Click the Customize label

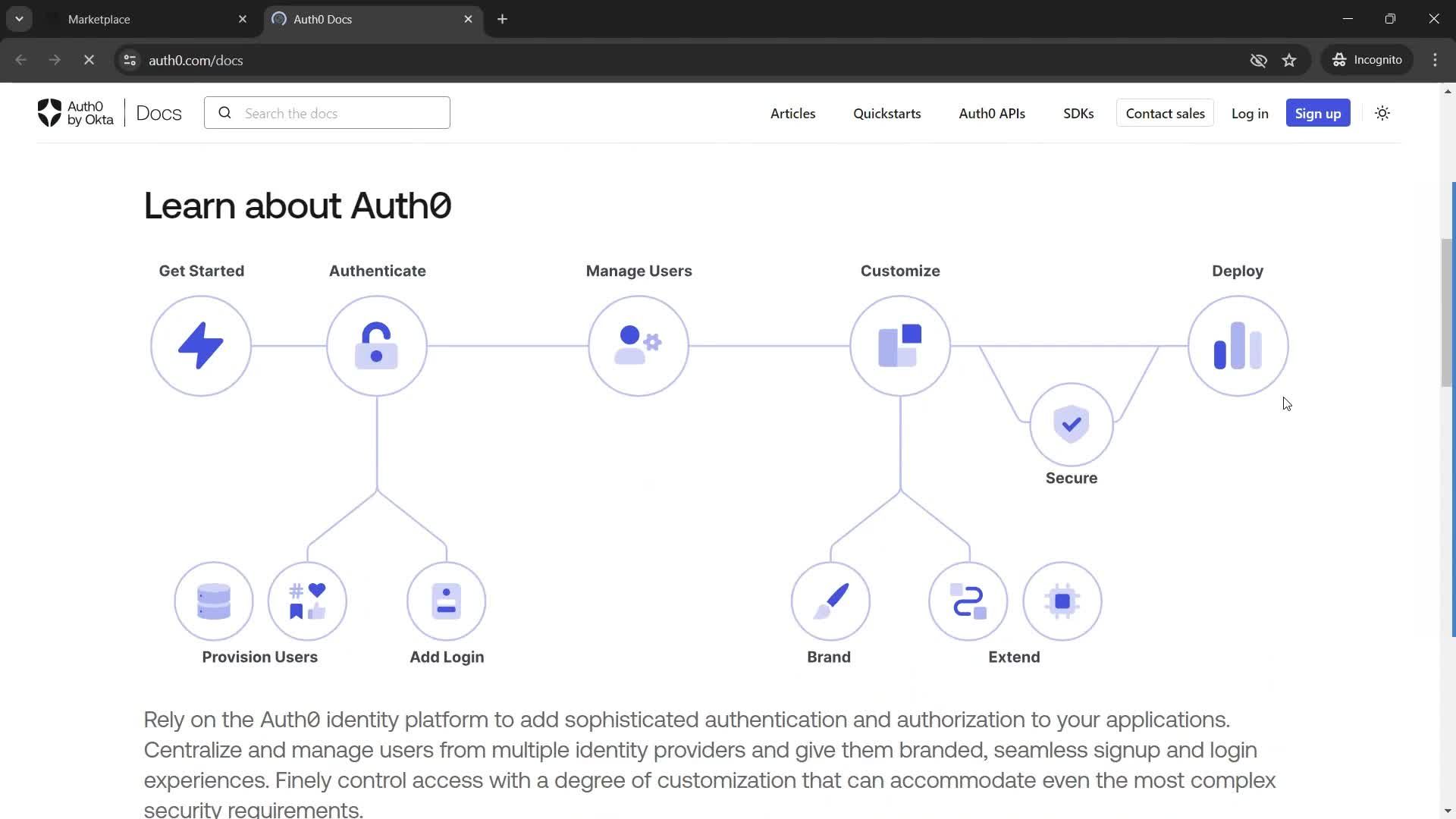point(900,271)
